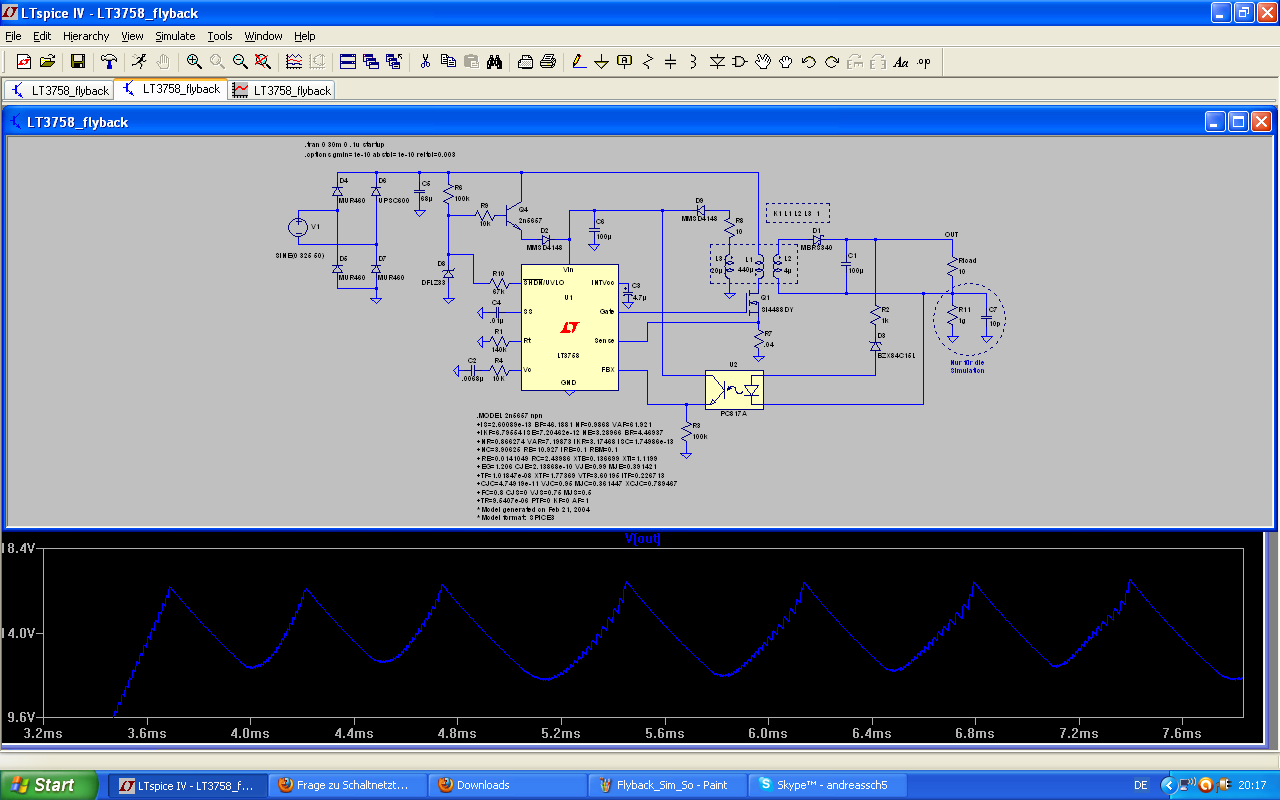Image resolution: width=1280 pixels, height=800 pixels.
Task: Select the Cut scissors tool
Action: 425,62
